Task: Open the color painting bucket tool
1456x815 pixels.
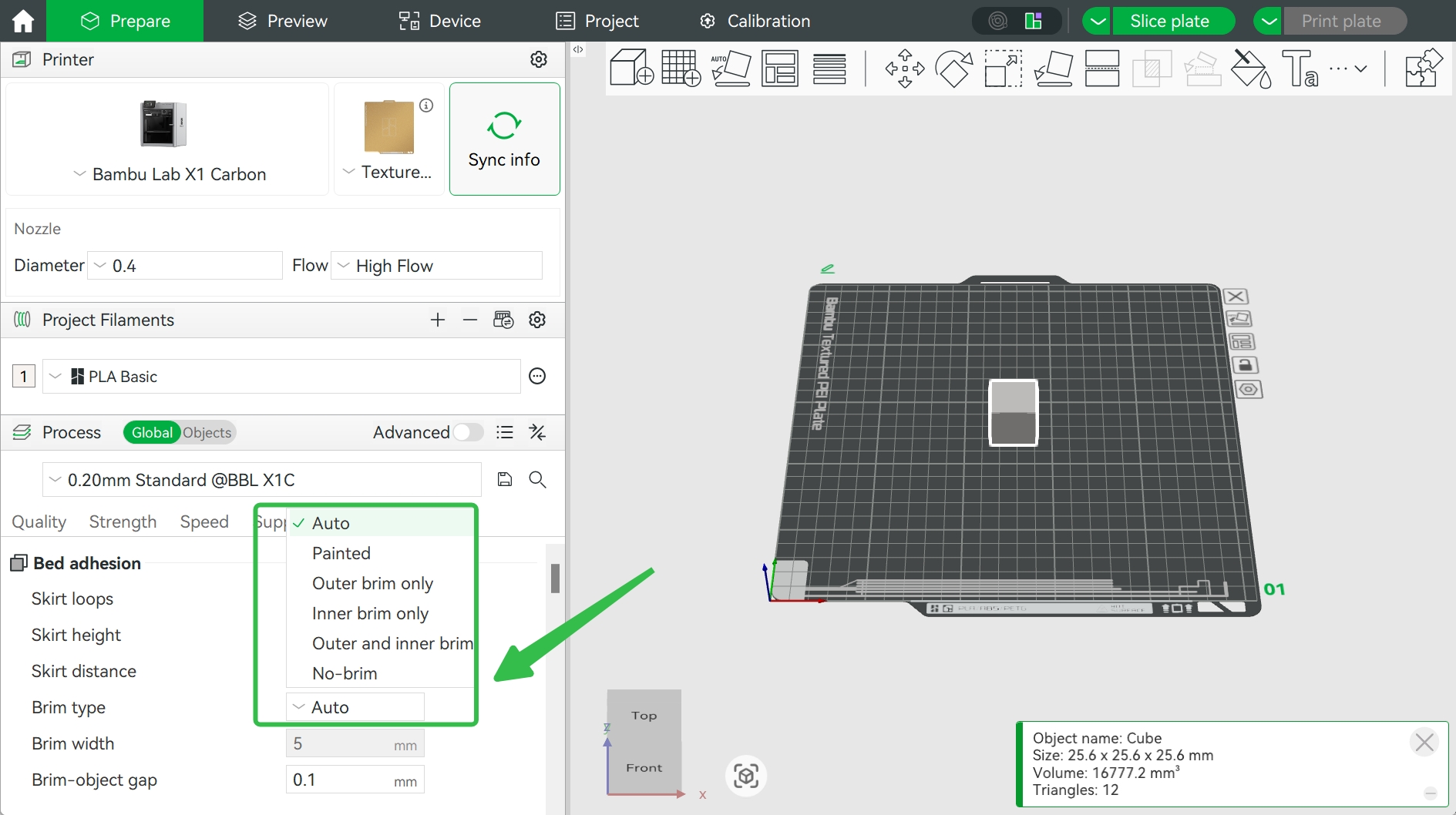Action: click(1251, 68)
